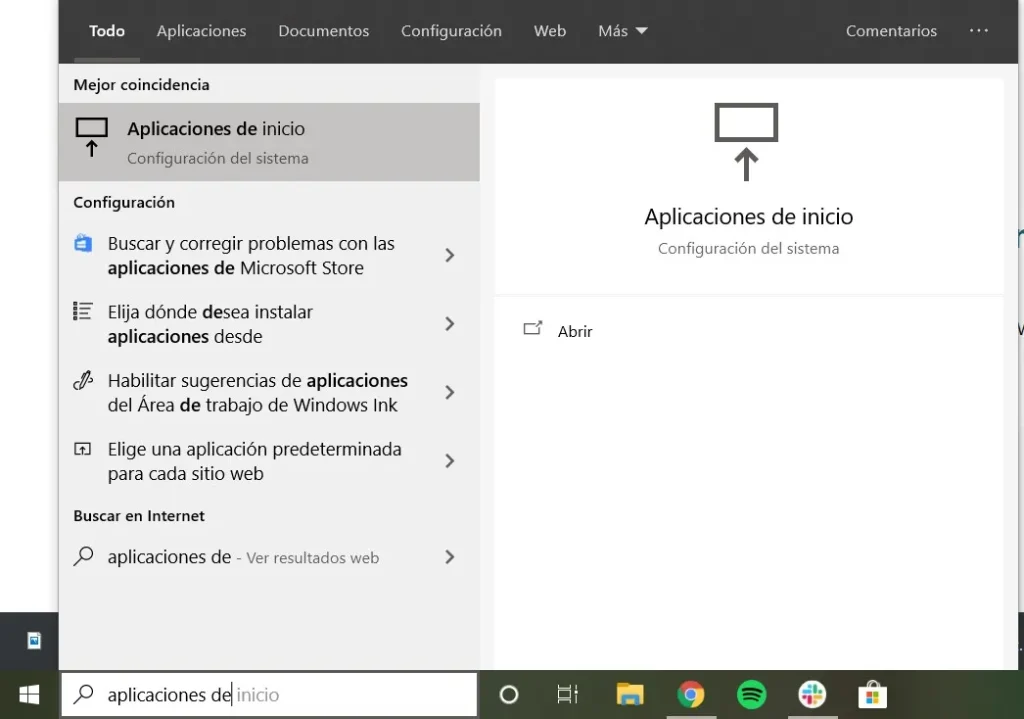Switch to the Web tab
Viewport: 1024px width, 719px height.
[550, 31]
